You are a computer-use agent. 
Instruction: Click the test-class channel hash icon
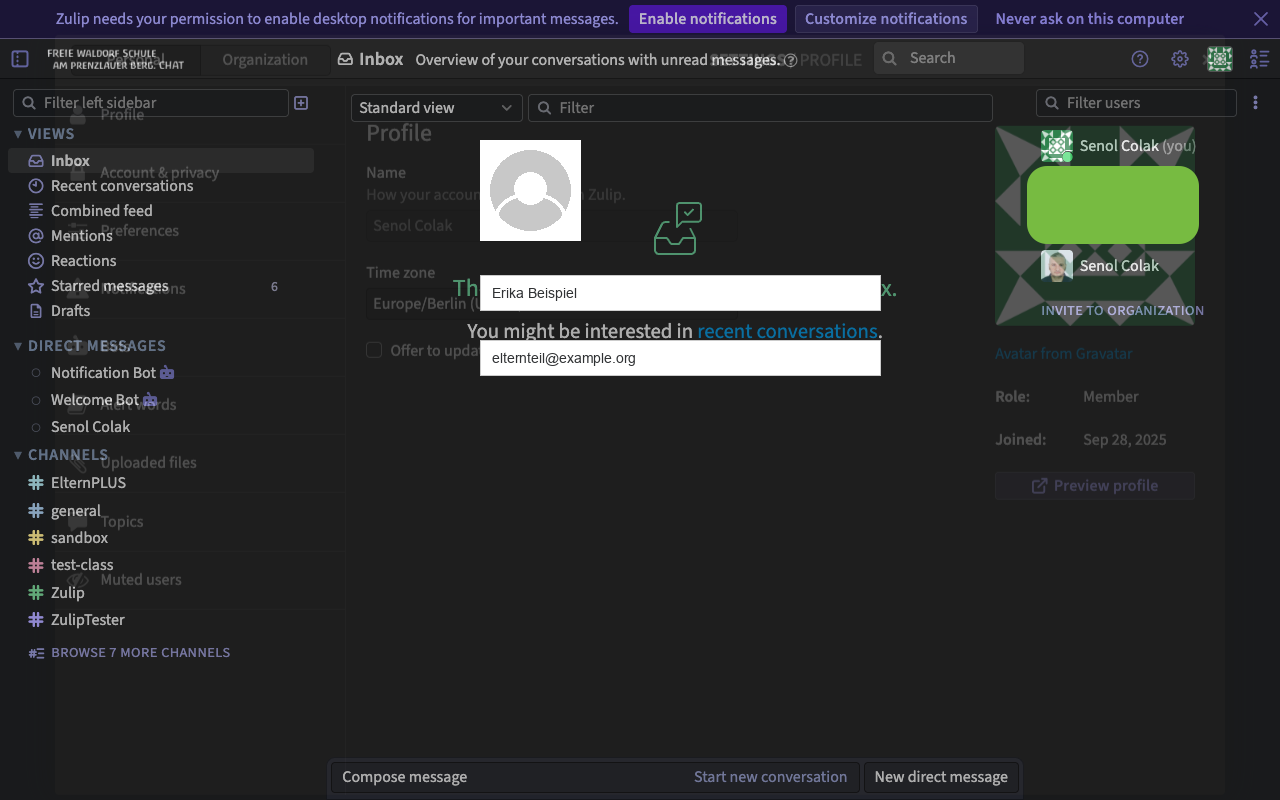36,565
